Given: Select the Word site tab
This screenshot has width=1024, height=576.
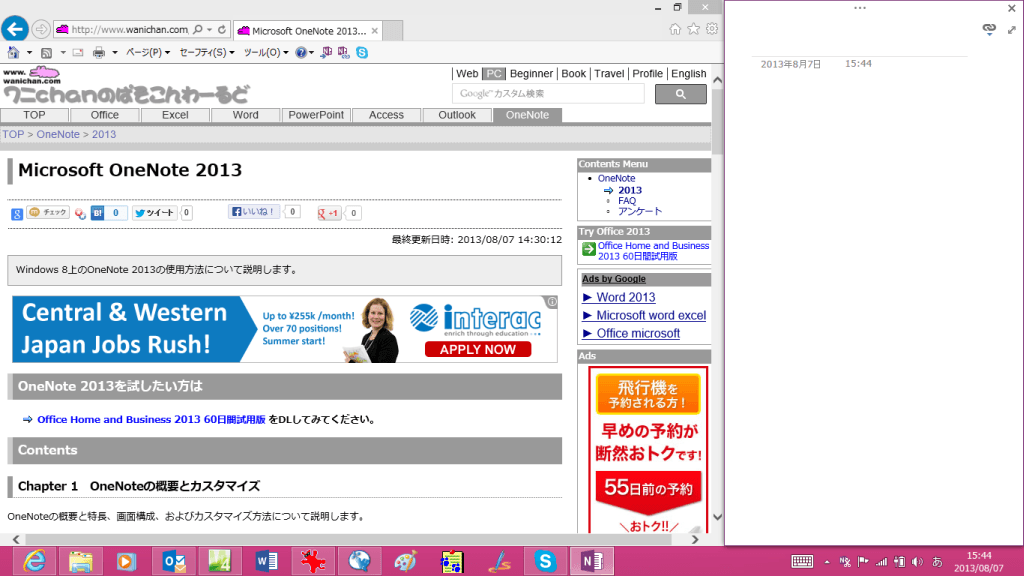Looking at the screenshot, I should [x=246, y=115].
